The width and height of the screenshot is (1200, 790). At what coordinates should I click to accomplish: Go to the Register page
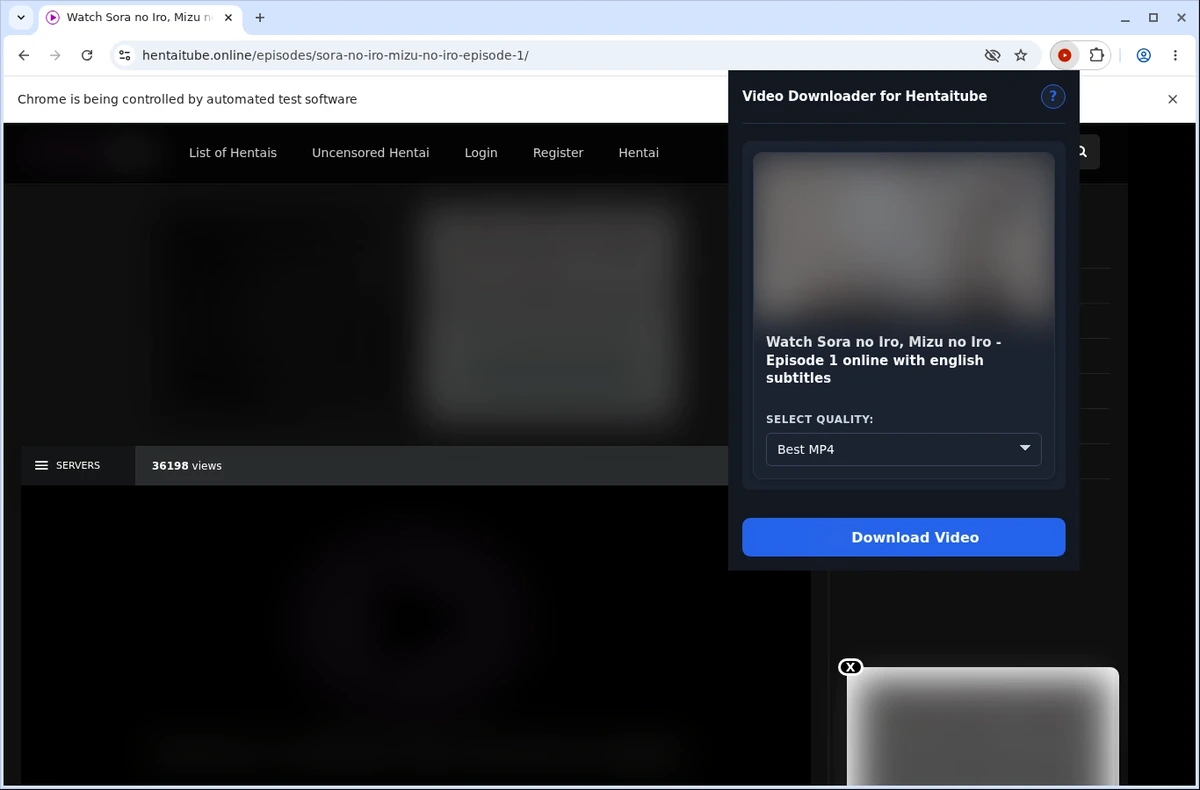(558, 153)
